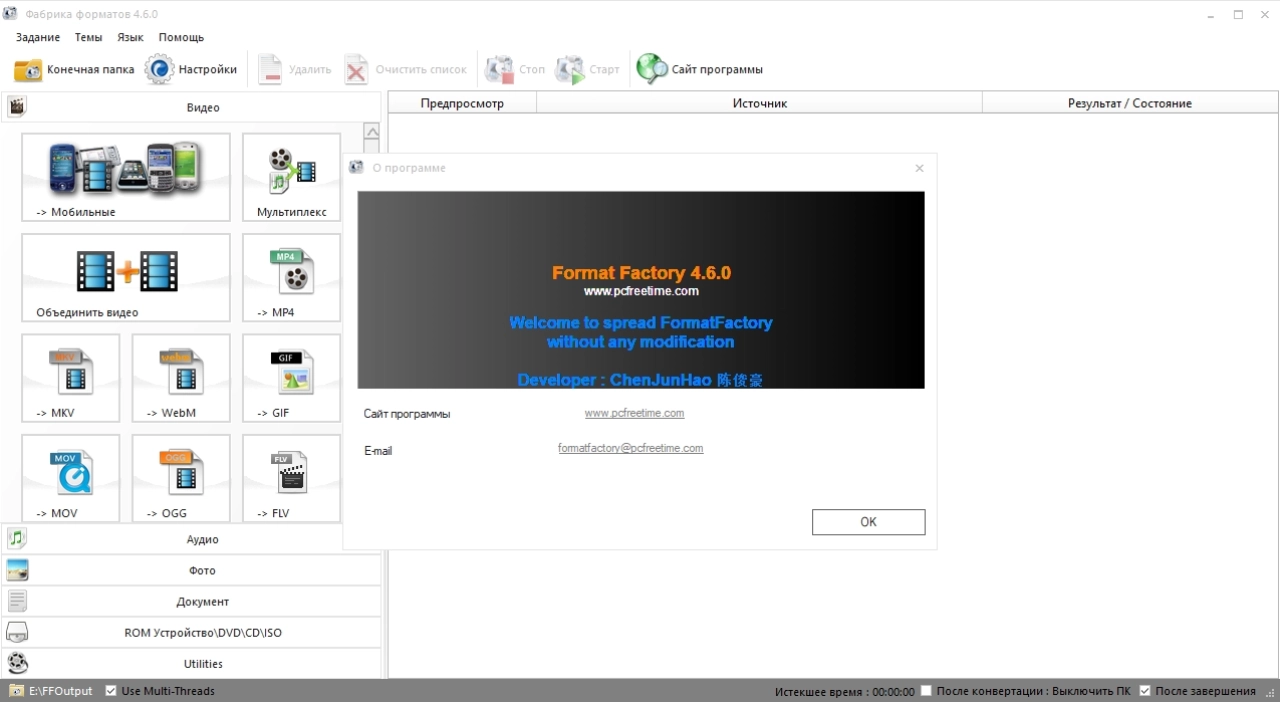Choose the WebM conversion tile
The height and width of the screenshot is (702, 1280).
coord(181,378)
